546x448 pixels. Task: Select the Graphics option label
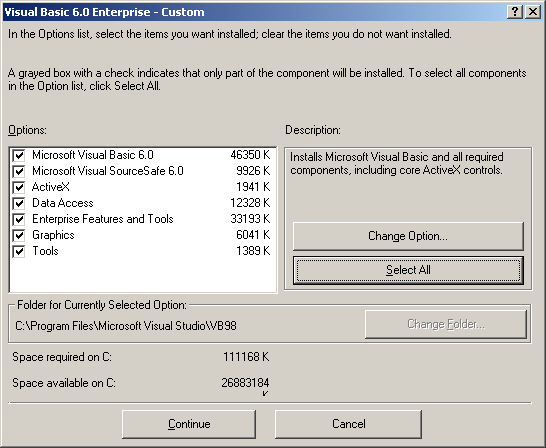[x=53, y=235]
